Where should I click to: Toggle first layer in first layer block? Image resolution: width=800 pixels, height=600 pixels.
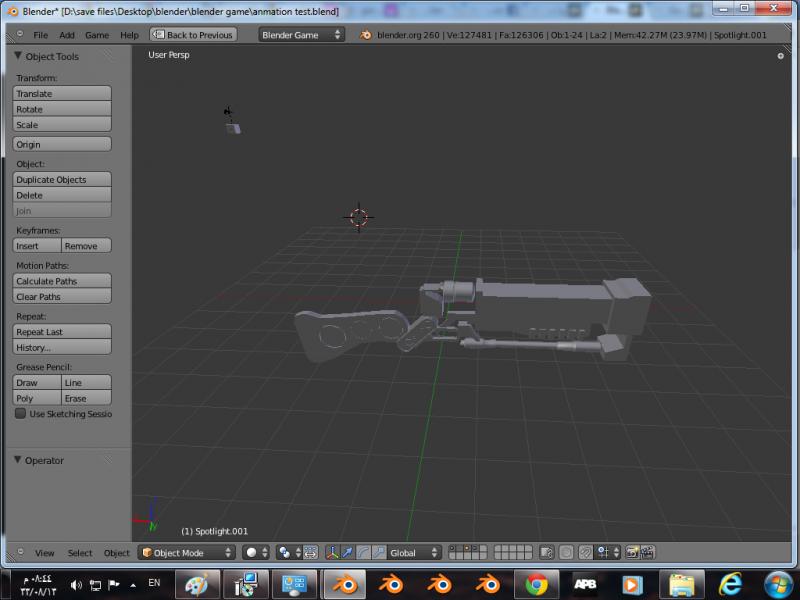click(x=452, y=548)
